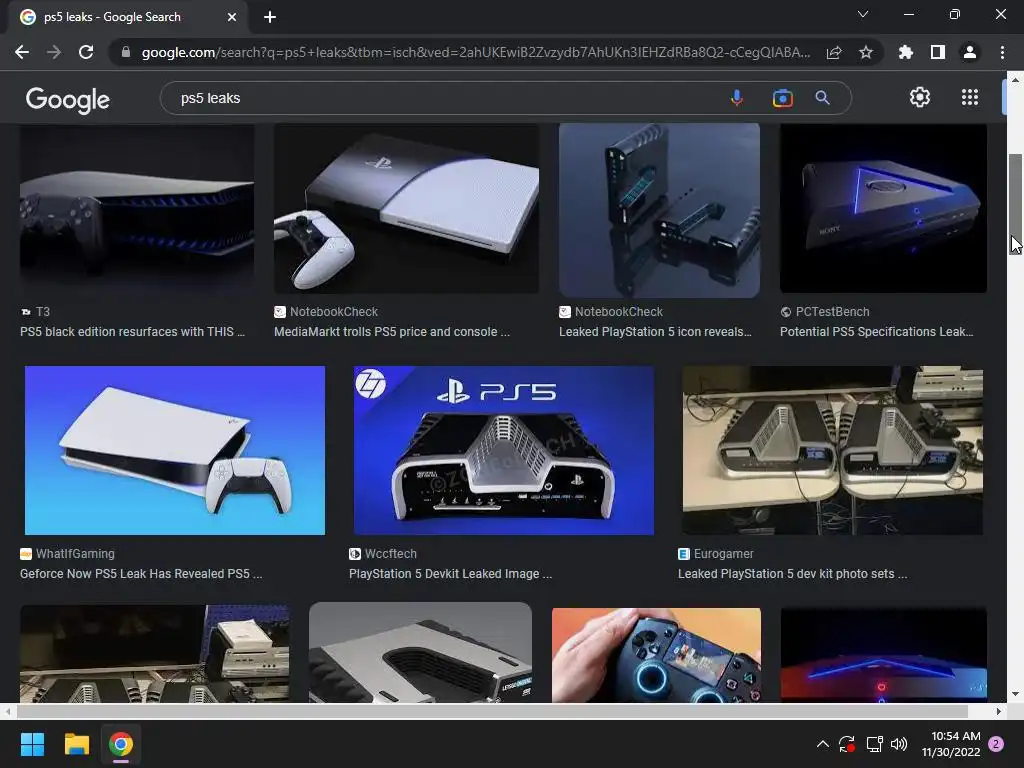1024x768 pixels.
Task: Open the Chrome extensions puzzle icon
Action: click(x=906, y=52)
